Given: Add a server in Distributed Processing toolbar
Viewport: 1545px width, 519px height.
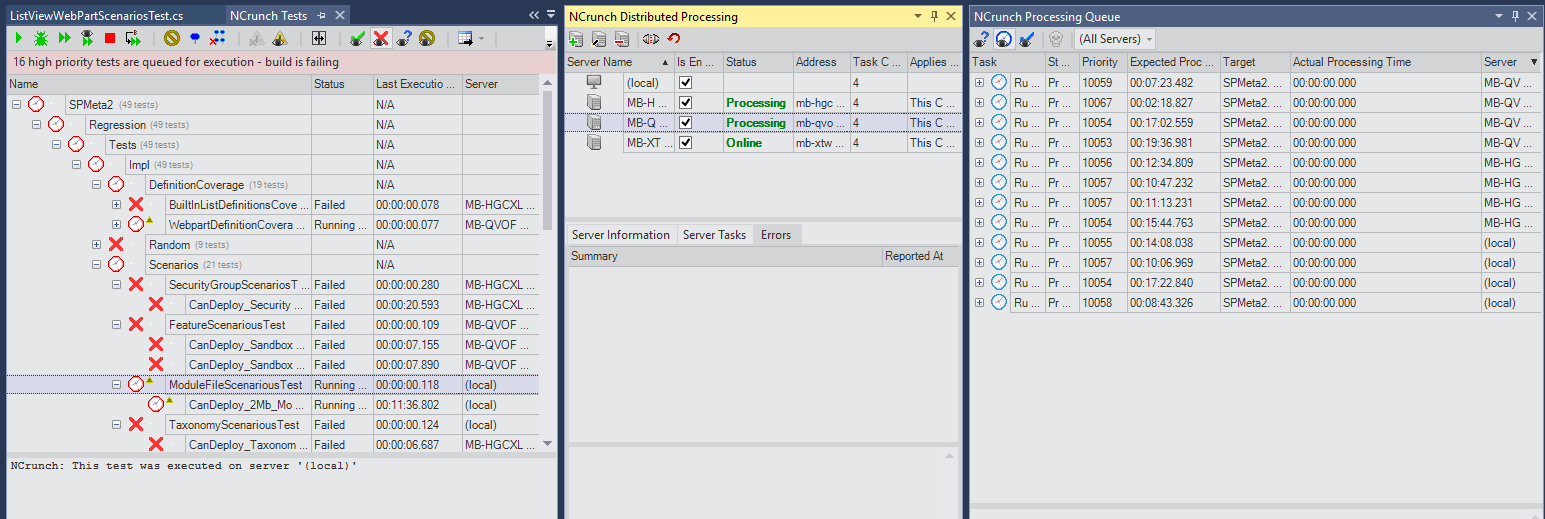Looking at the screenshot, I should 576,38.
